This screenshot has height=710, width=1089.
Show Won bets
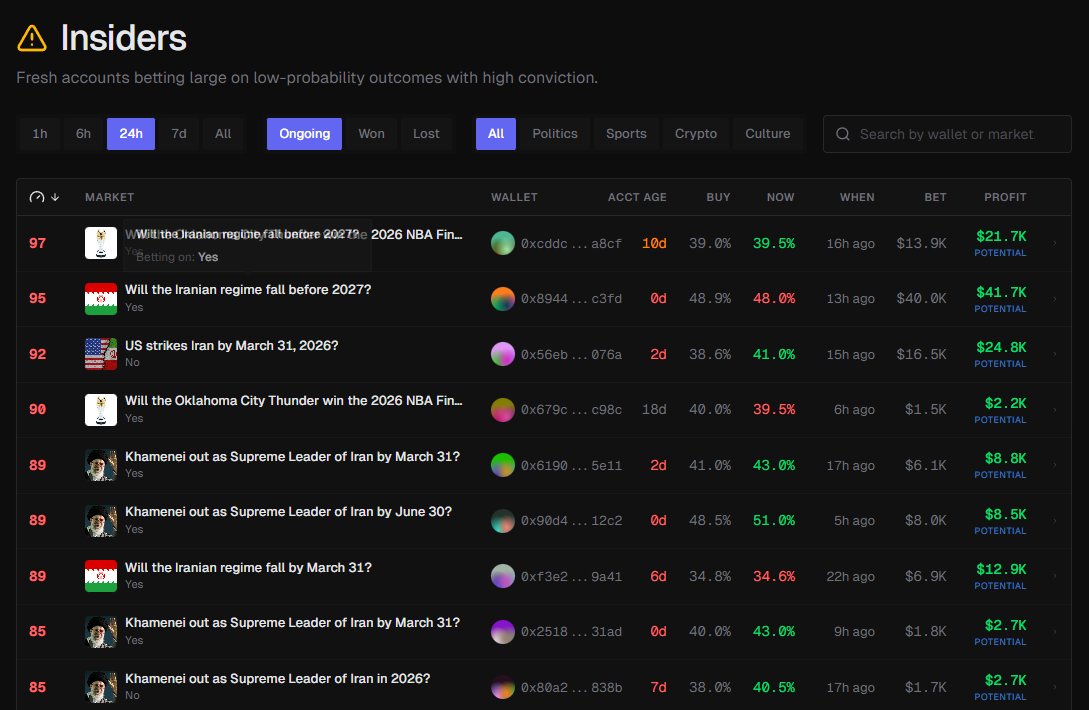coord(372,134)
